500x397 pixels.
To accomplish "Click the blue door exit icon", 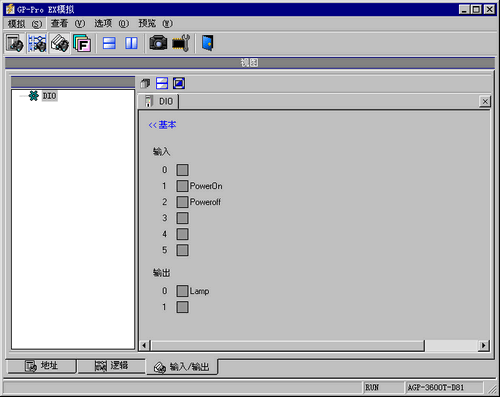I will click(207, 43).
